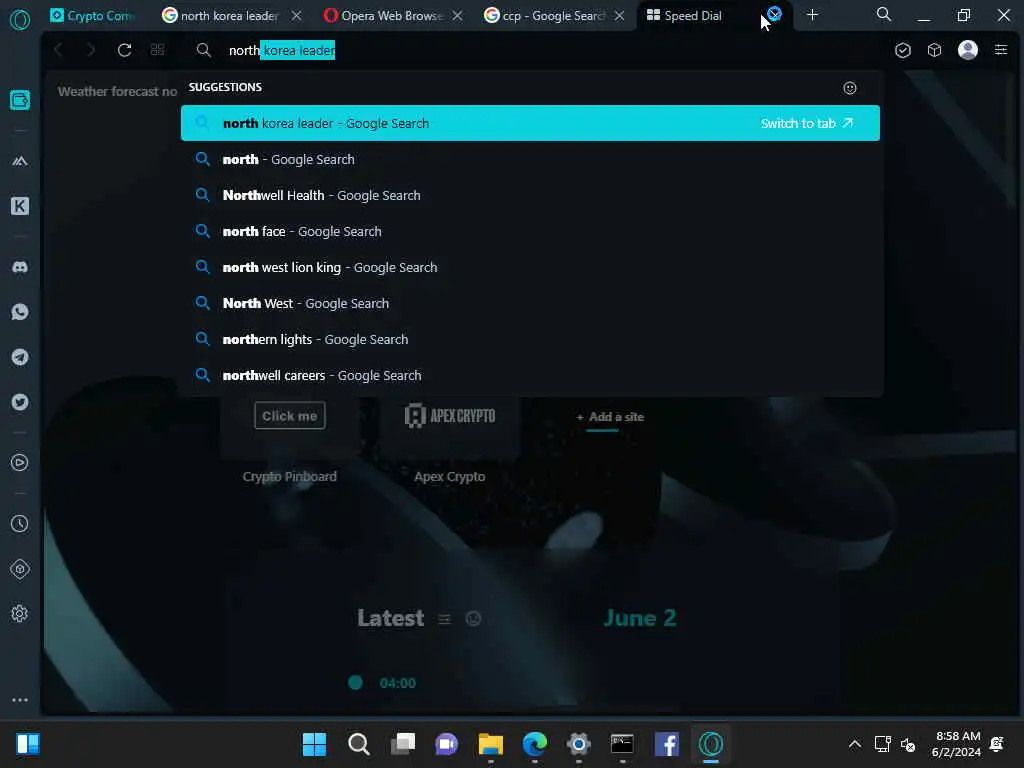Open the Crypto Pinboard label
This screenshot has height=768, width=1024.
289,476
